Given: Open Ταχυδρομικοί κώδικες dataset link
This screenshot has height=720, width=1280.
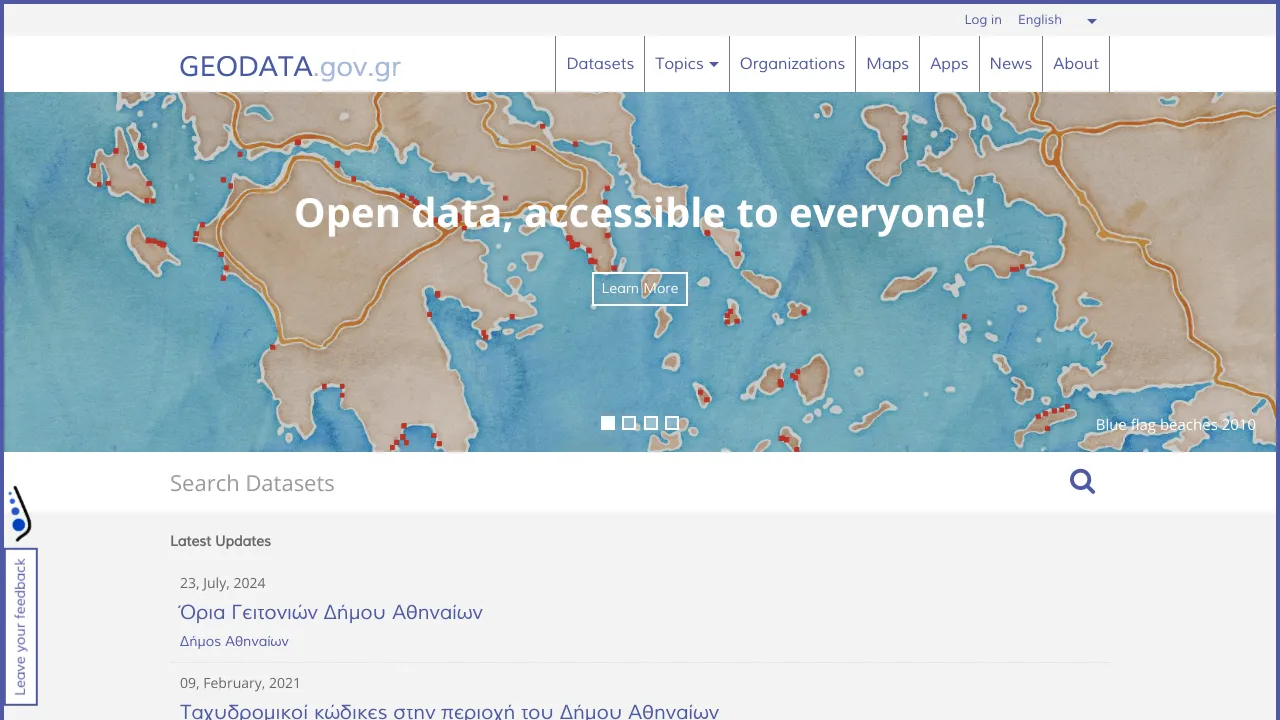Looking at the screenshot, I should [449, 711].
